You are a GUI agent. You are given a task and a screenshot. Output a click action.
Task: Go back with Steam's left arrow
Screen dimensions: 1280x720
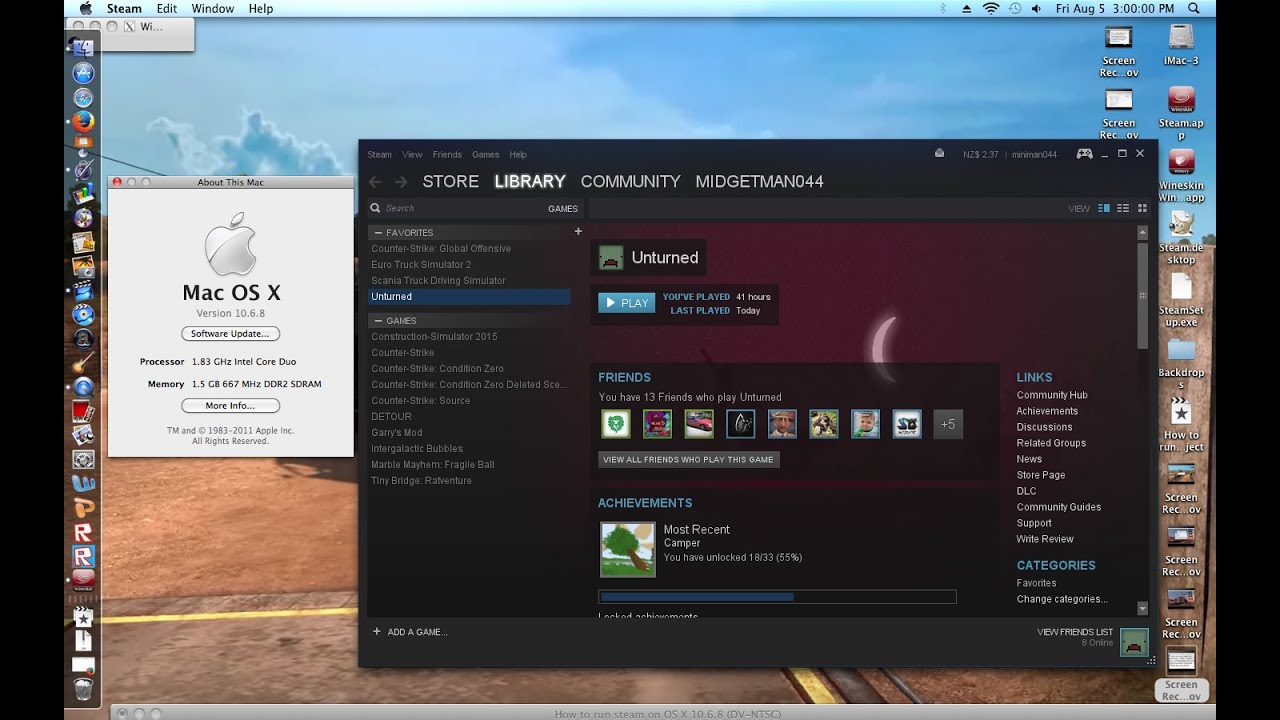(x=375, y=182)
